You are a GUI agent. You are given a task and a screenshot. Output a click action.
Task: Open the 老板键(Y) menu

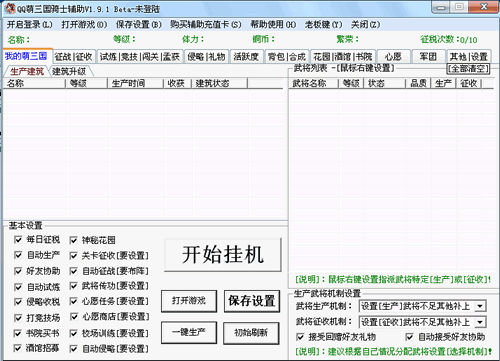[323, 25]
